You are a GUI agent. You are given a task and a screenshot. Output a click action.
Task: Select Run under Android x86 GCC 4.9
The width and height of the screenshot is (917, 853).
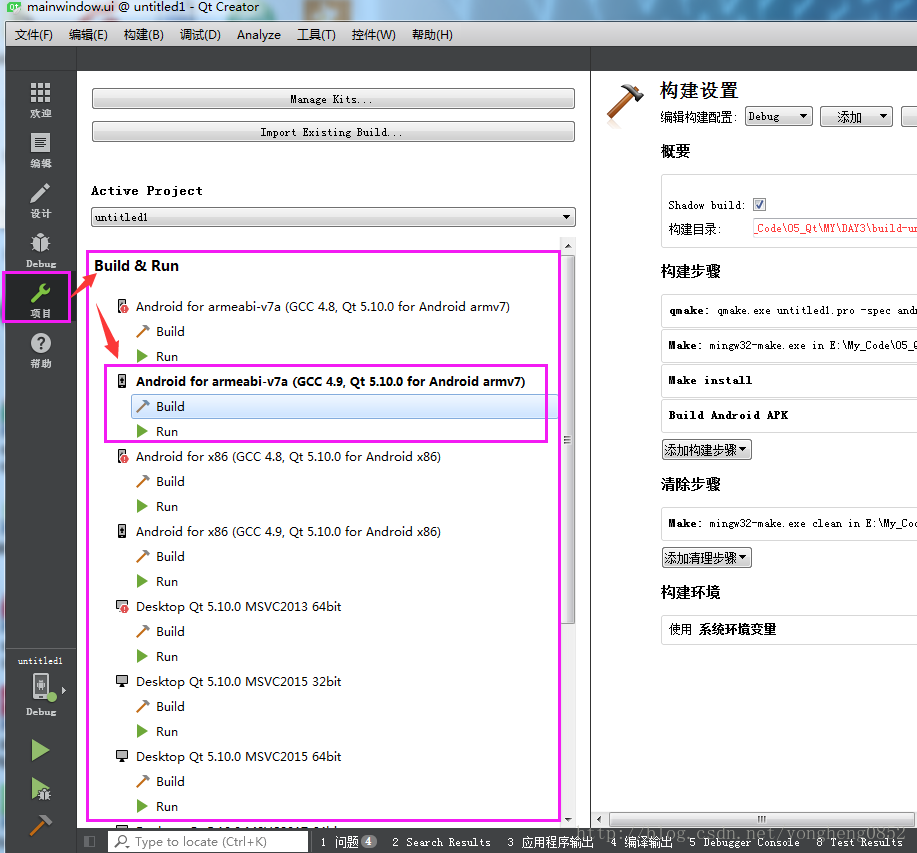[166, 581]
